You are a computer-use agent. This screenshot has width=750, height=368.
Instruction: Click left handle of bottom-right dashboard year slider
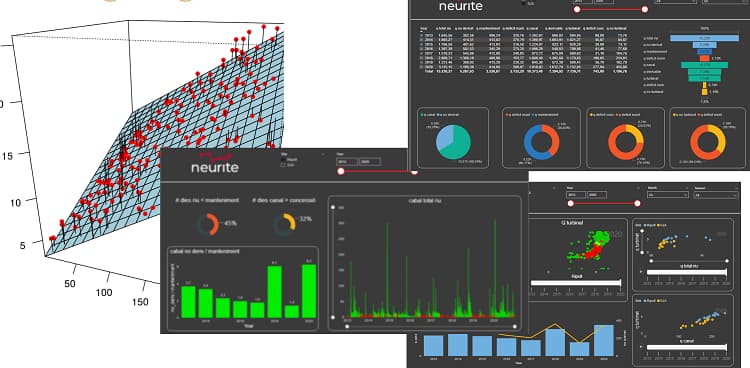[x=570, y=203]
